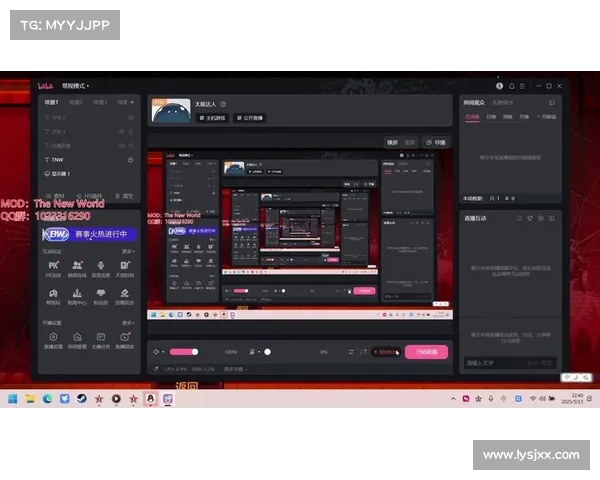The image size is (600, 480).
Task: Click the notification bell icon in title bar
Action: pos(512,86)
